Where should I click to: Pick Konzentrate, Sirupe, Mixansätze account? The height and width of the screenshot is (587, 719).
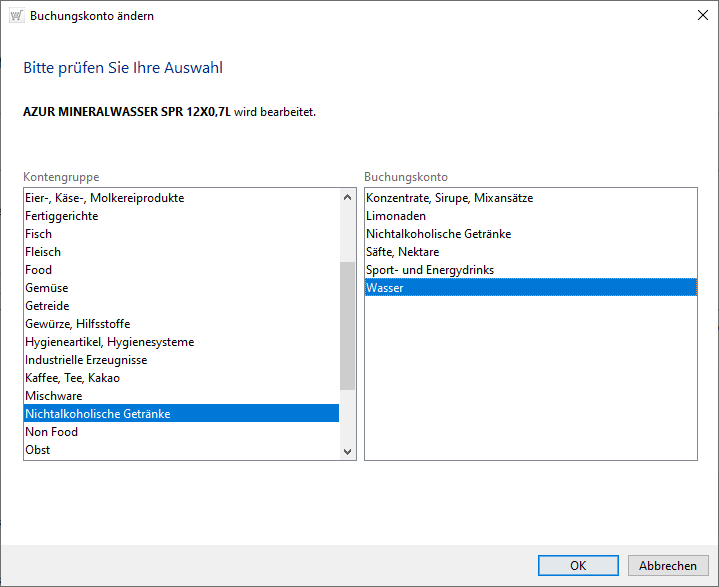[449, 198]
